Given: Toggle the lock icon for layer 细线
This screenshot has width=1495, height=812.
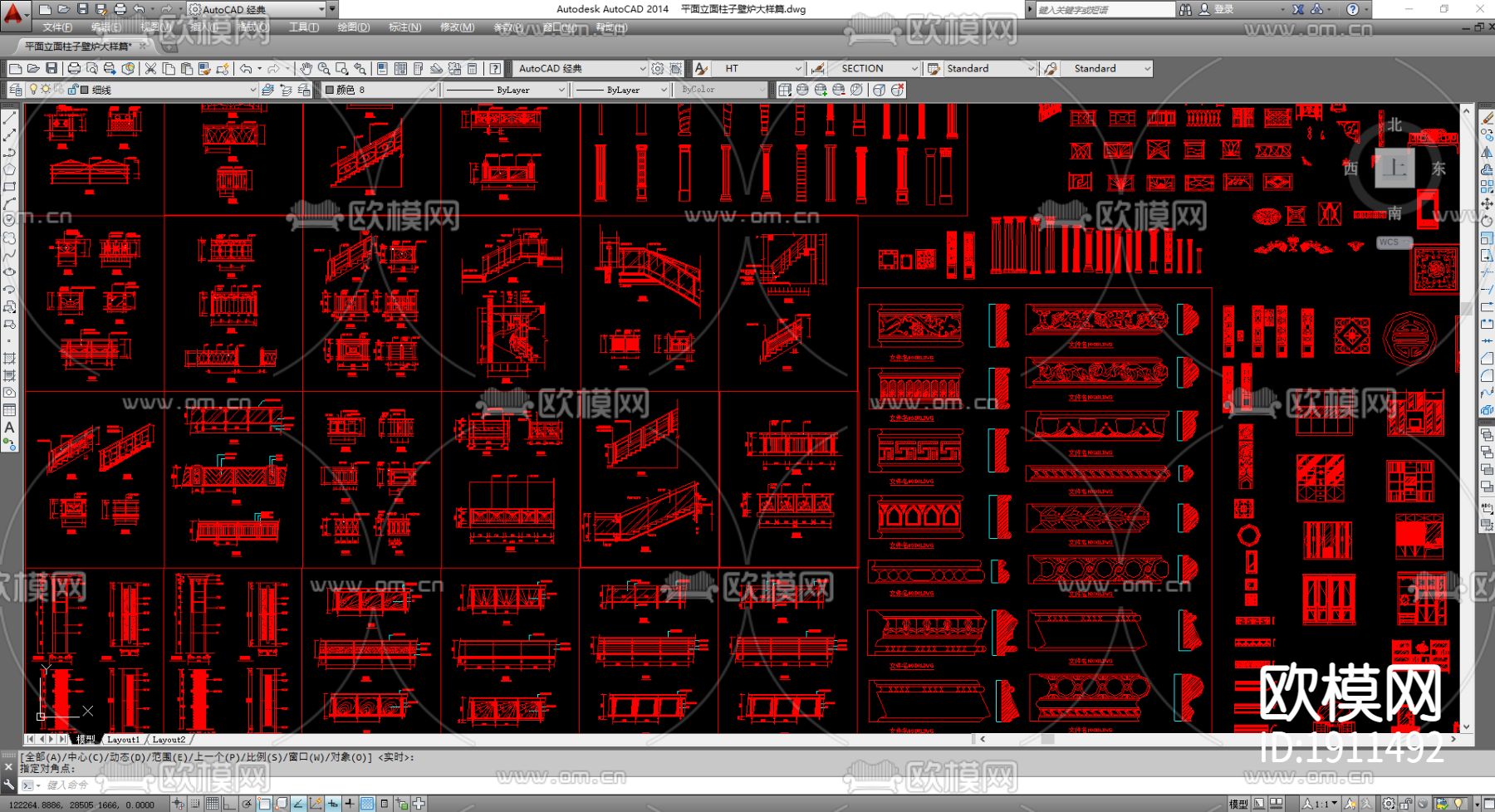Looking at the screenshot, I should pos(72,90).
